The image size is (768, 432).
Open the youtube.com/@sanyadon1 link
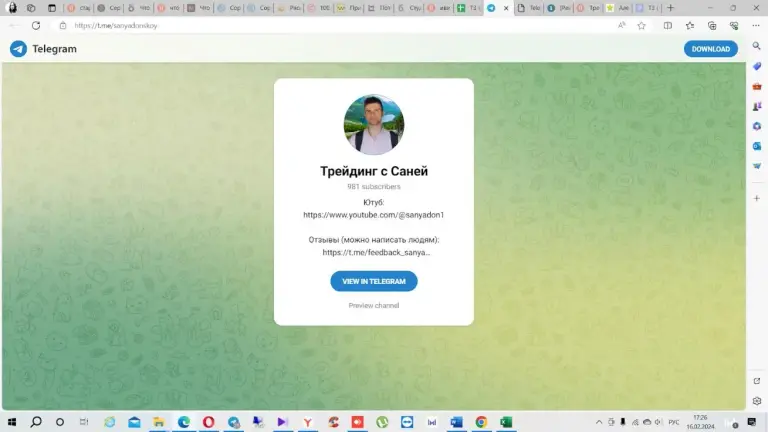374,215
